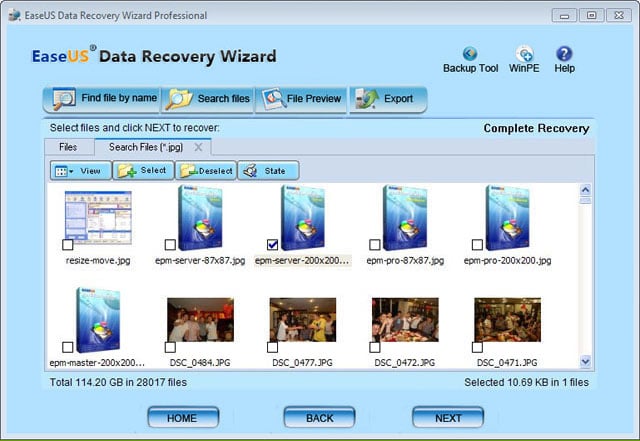Click the DSC_0471.JPG file name
This screenshot has height=441, width=640.
point(507,363)
